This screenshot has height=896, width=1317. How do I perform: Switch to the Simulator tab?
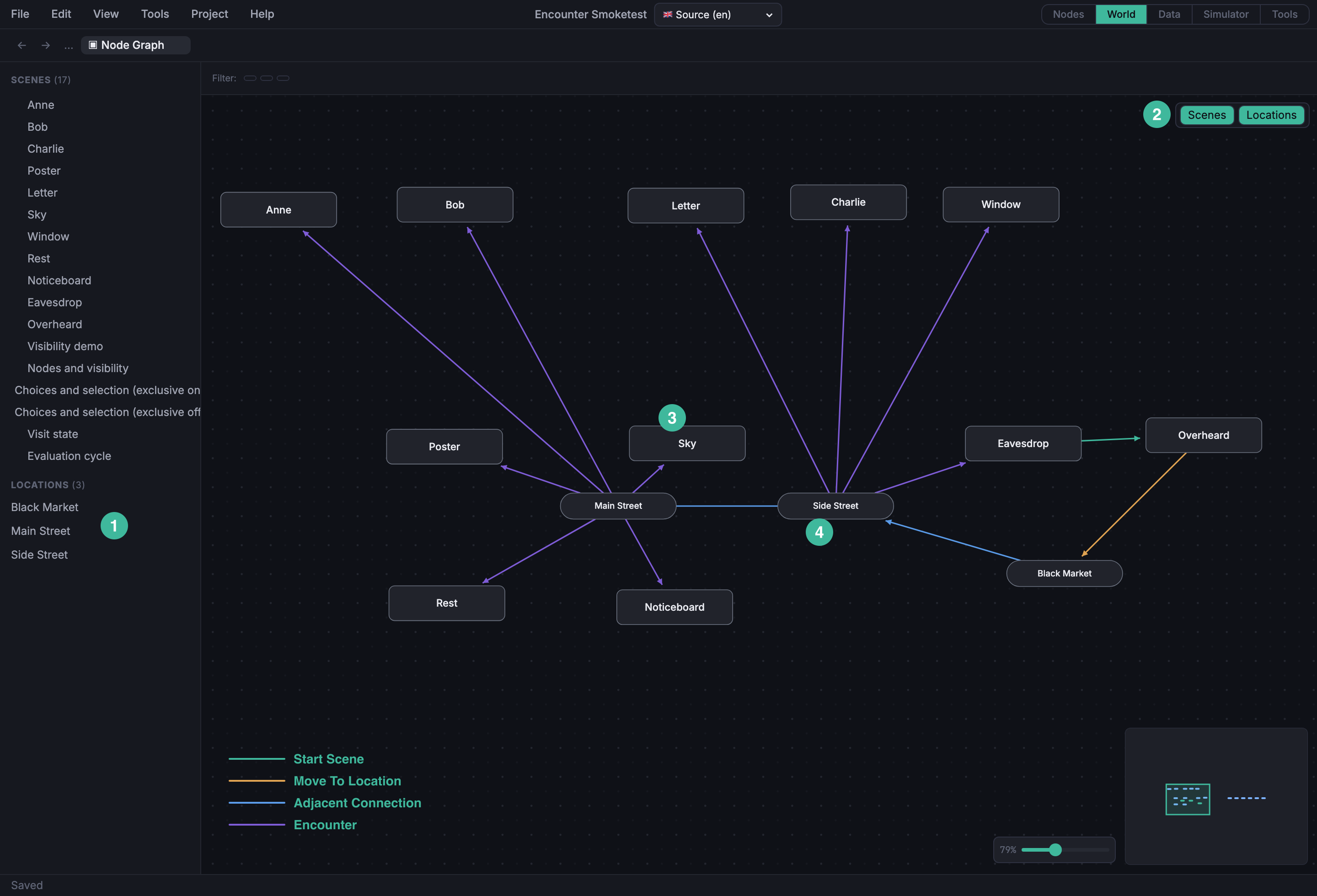point(1226,14)
